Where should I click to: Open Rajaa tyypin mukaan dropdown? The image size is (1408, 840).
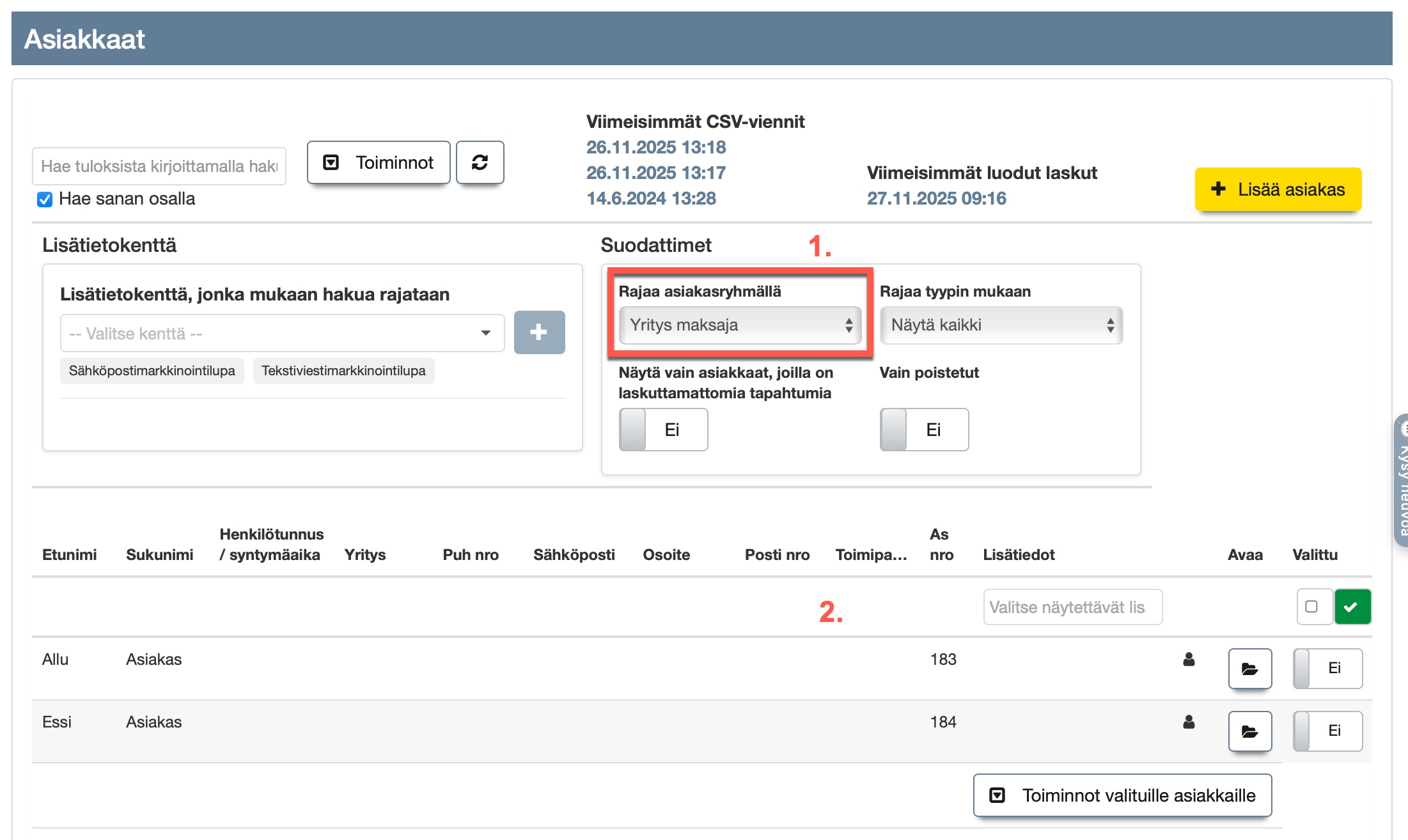(x=1001, y=325)
